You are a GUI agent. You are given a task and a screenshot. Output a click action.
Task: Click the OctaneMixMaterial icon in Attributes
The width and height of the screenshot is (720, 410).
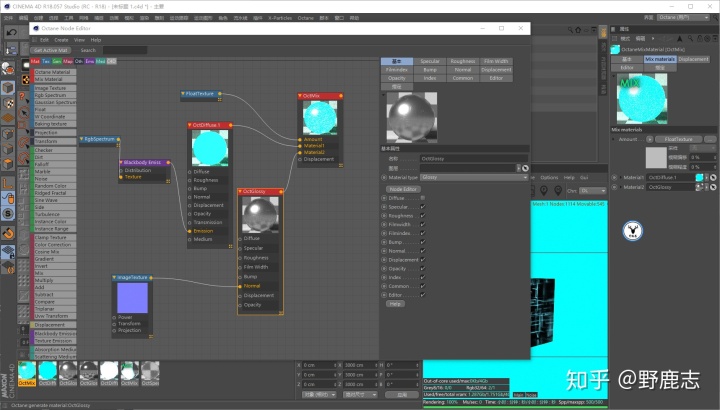615,49
